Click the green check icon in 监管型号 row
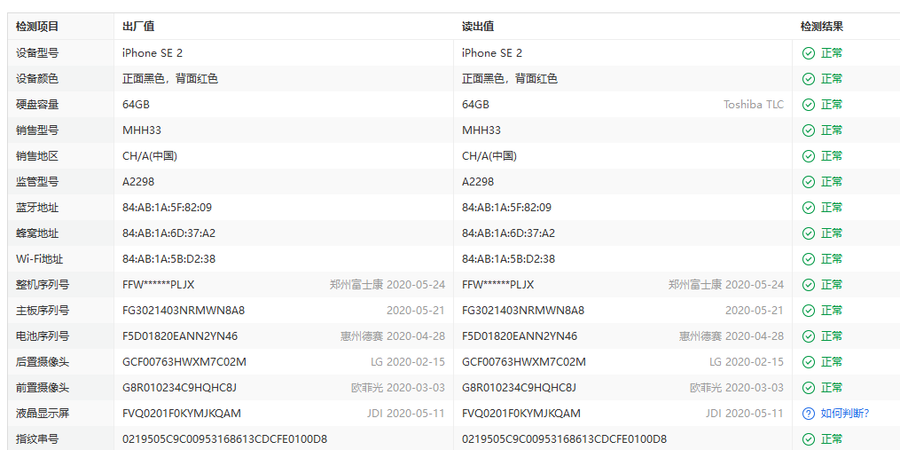 pyautogui.click(x=808, y=182)
